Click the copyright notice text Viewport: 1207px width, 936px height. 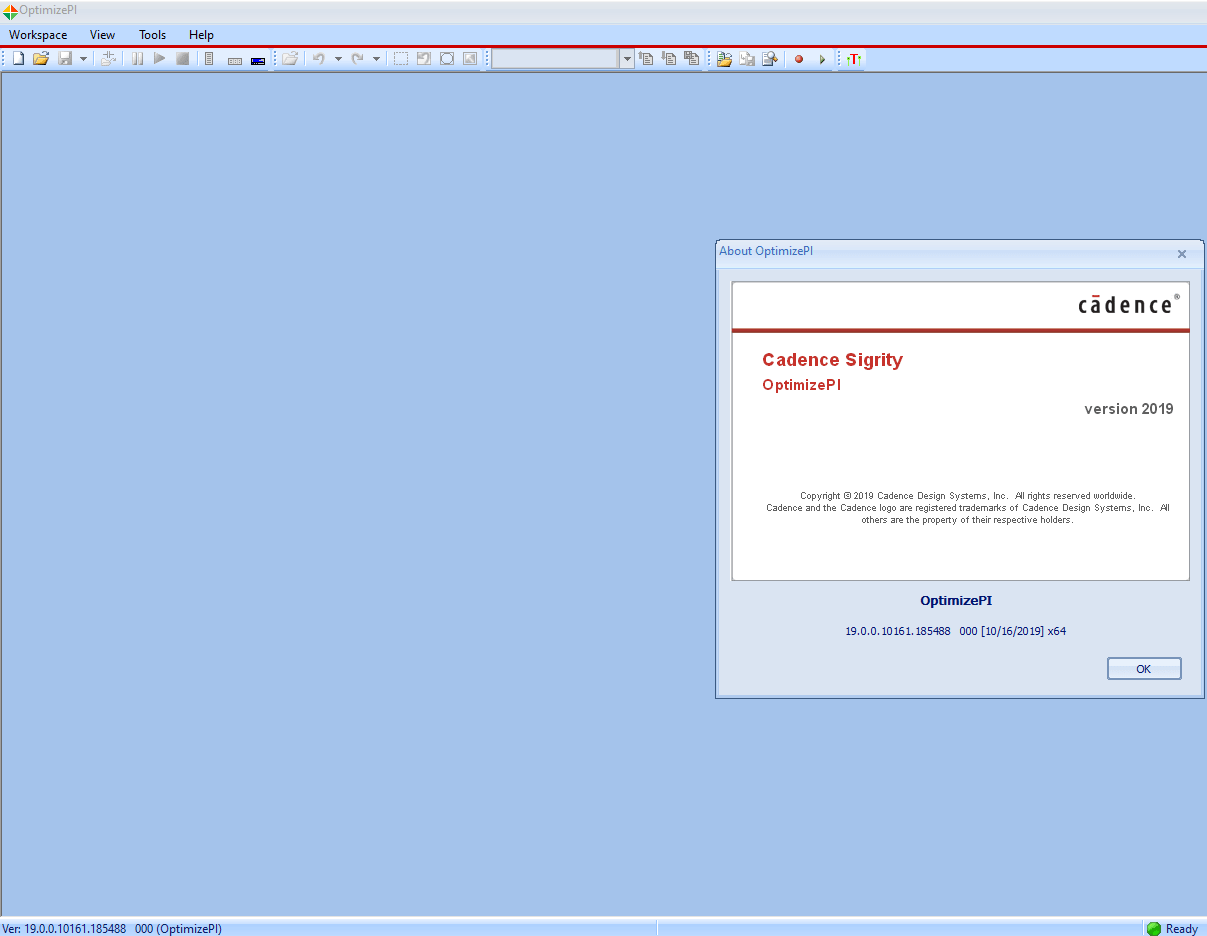click(967, 508)
